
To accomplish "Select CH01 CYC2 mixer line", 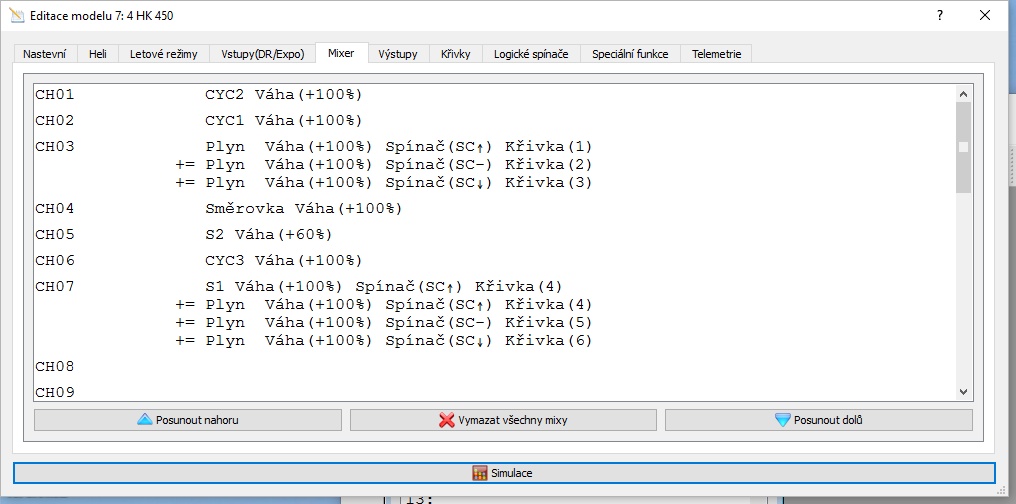I will [283, 95].
